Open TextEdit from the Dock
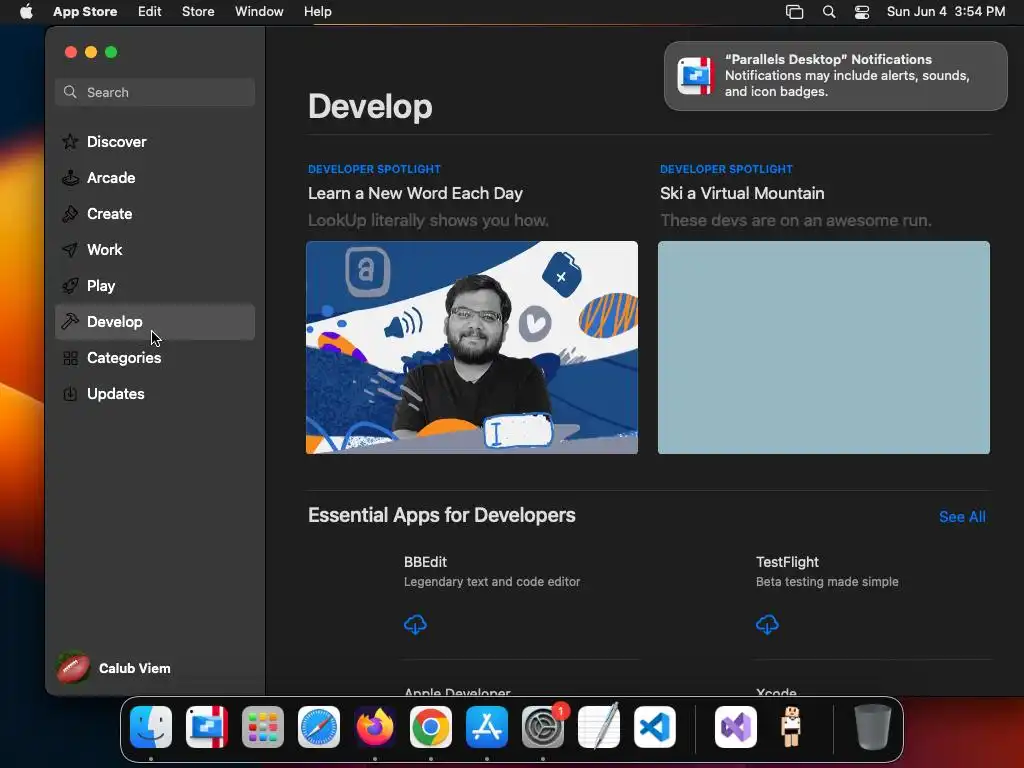 599,727
